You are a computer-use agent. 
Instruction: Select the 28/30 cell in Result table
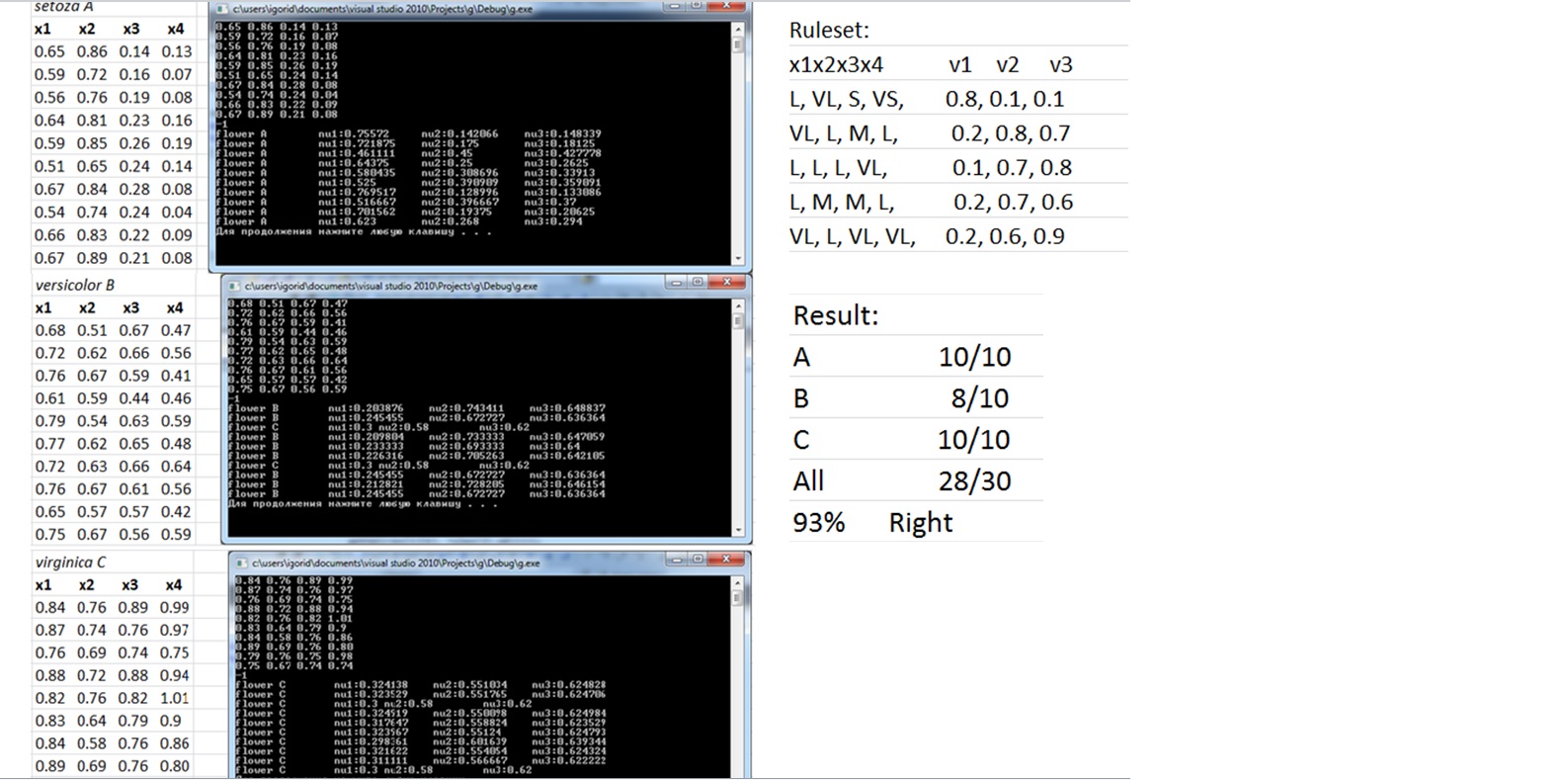(x=974, y=481)
